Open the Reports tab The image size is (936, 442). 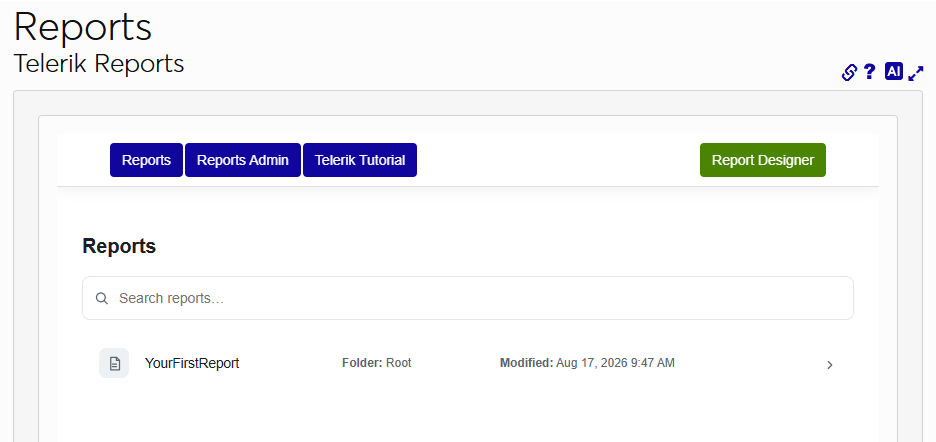tap(146, 160)
